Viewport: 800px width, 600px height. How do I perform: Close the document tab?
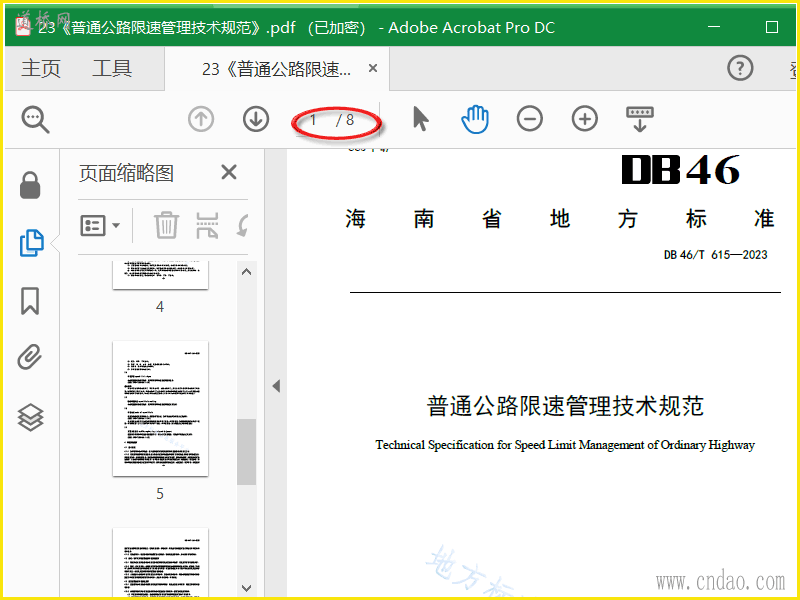pyautogui.click(x=373, y=68)
